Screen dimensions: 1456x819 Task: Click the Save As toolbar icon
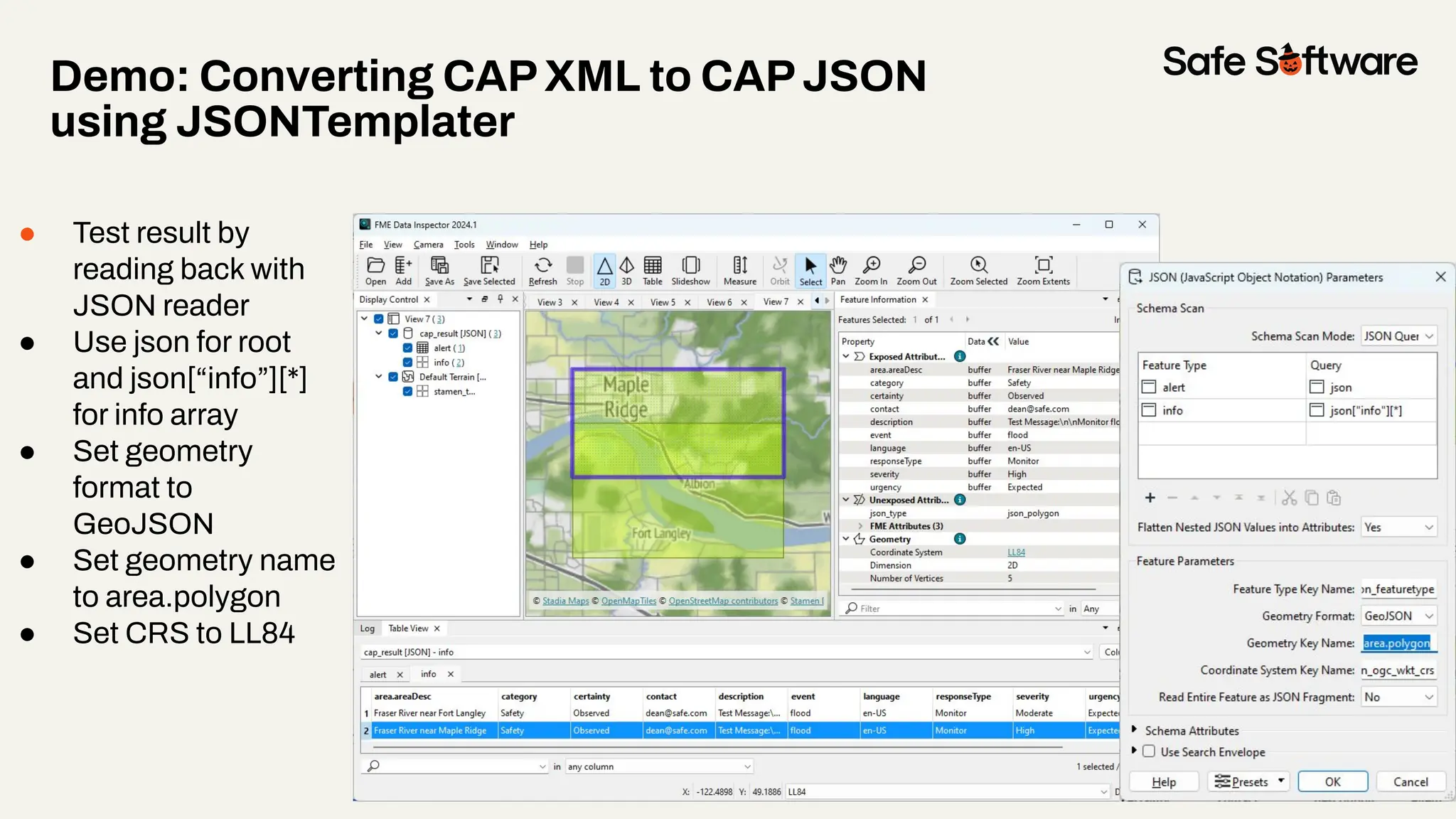tap(439, 271)
